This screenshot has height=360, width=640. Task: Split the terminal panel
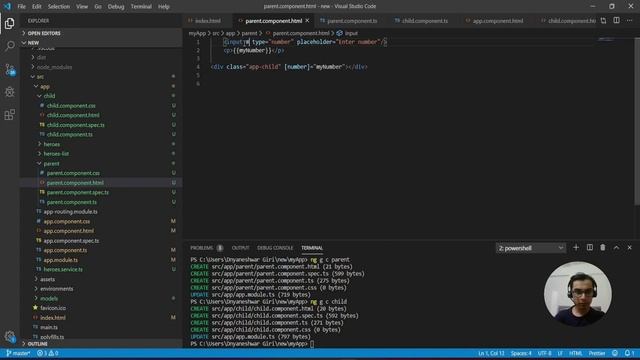(590, 248)
